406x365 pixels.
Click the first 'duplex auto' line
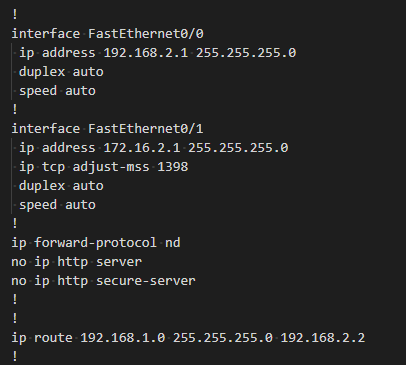[61, 72]
